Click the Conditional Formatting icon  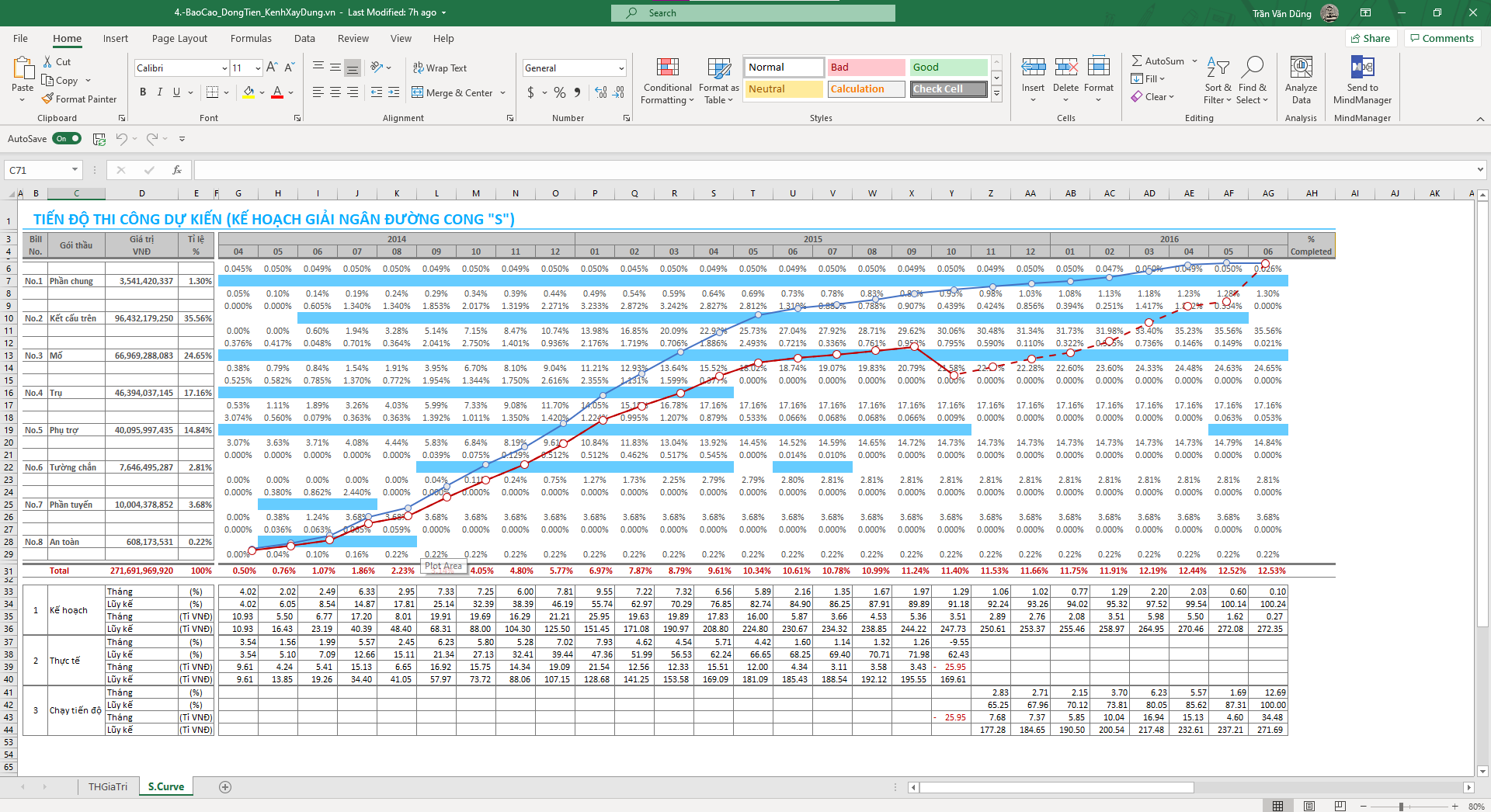coord(667,68)
